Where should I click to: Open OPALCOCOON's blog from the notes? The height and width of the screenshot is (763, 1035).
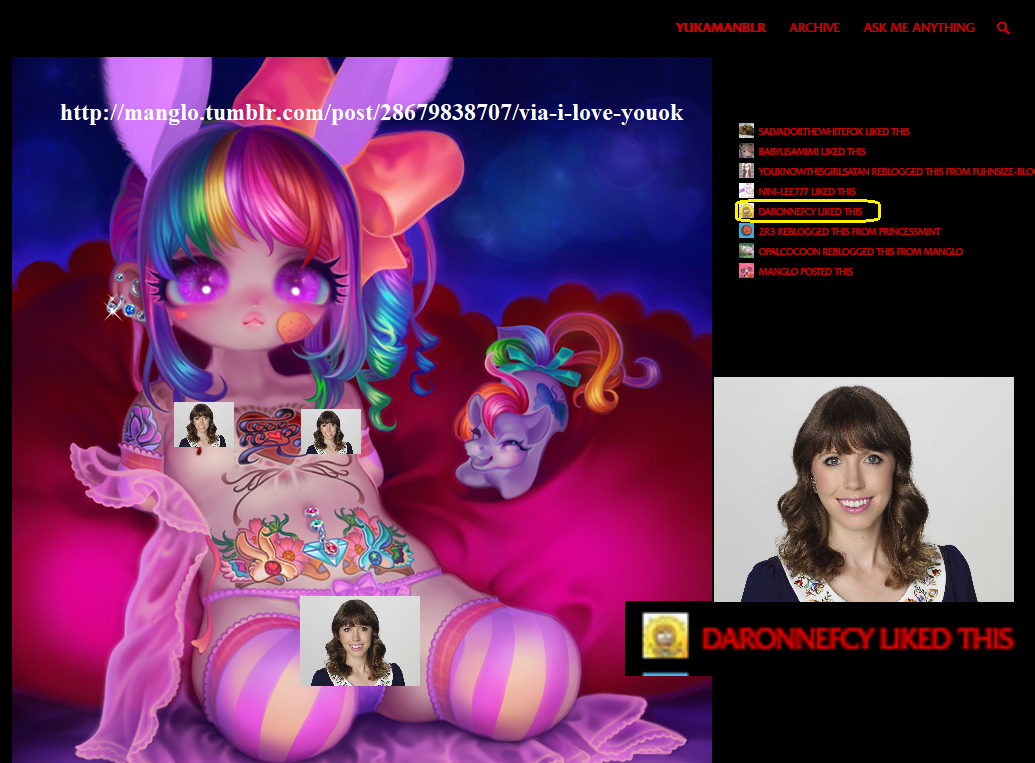click(x=789, y=251)
